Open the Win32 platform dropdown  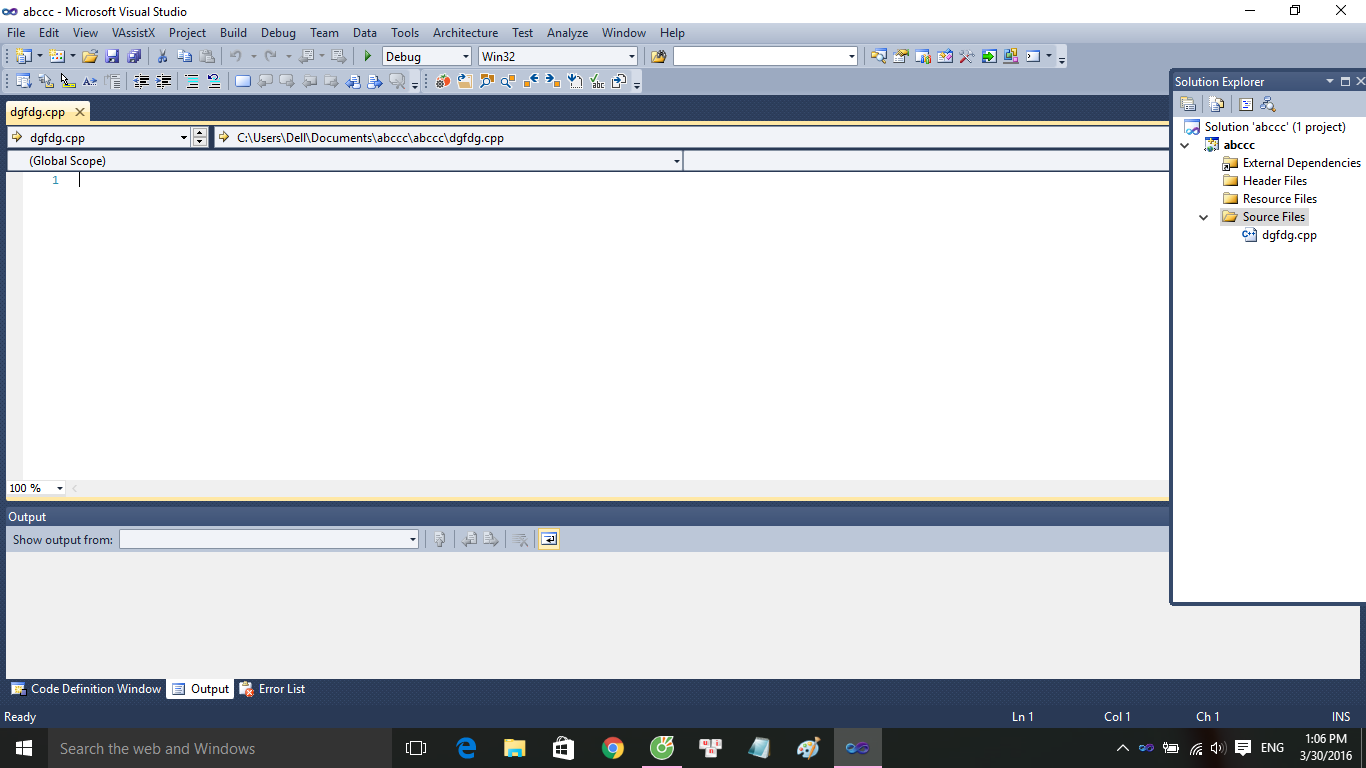632,57
